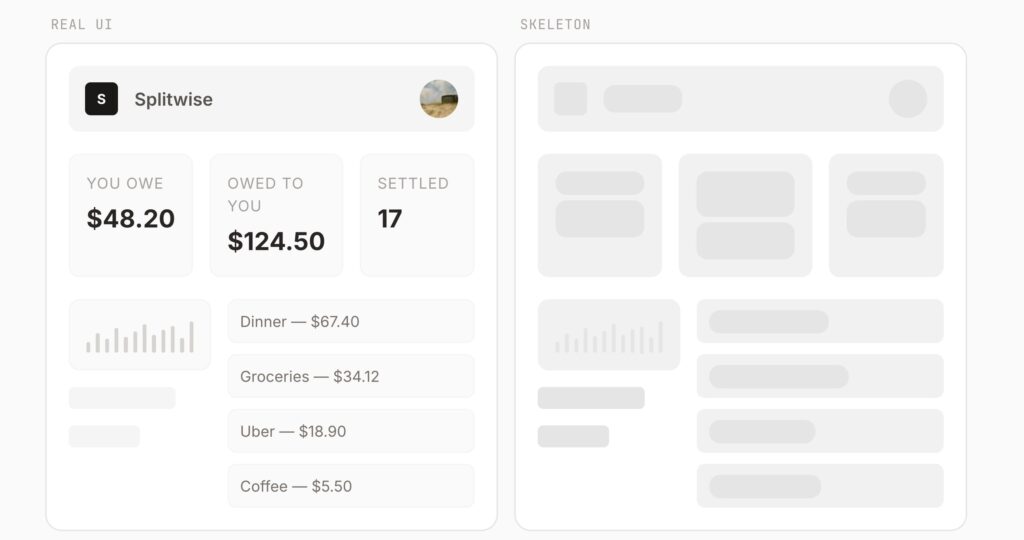Click the third skeleton stat card
Screen dimensions: 1024x540
[886, 215]
